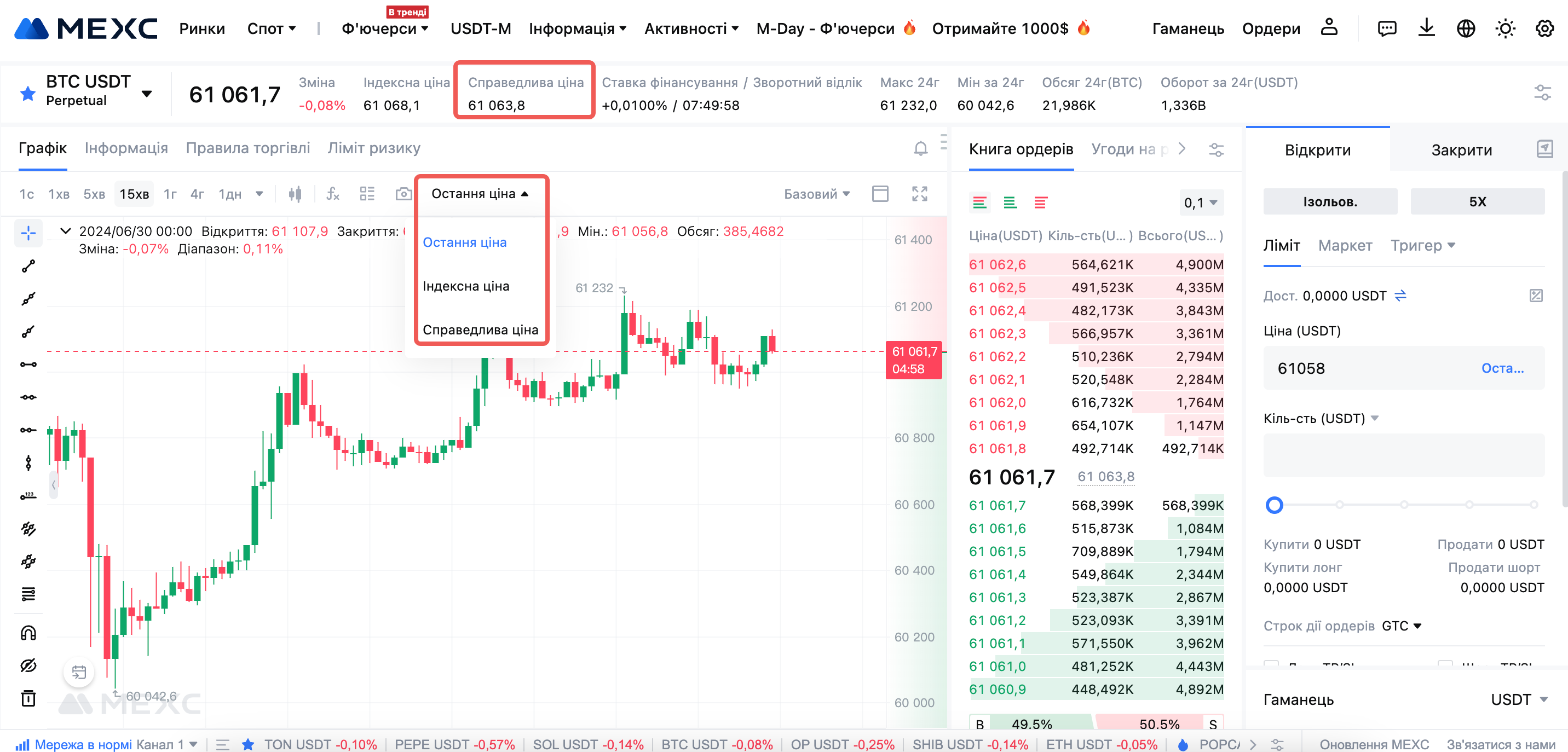Screen dimensions: 1568x752
Task: Show sell orders only view
Action: click(1040, 203)
